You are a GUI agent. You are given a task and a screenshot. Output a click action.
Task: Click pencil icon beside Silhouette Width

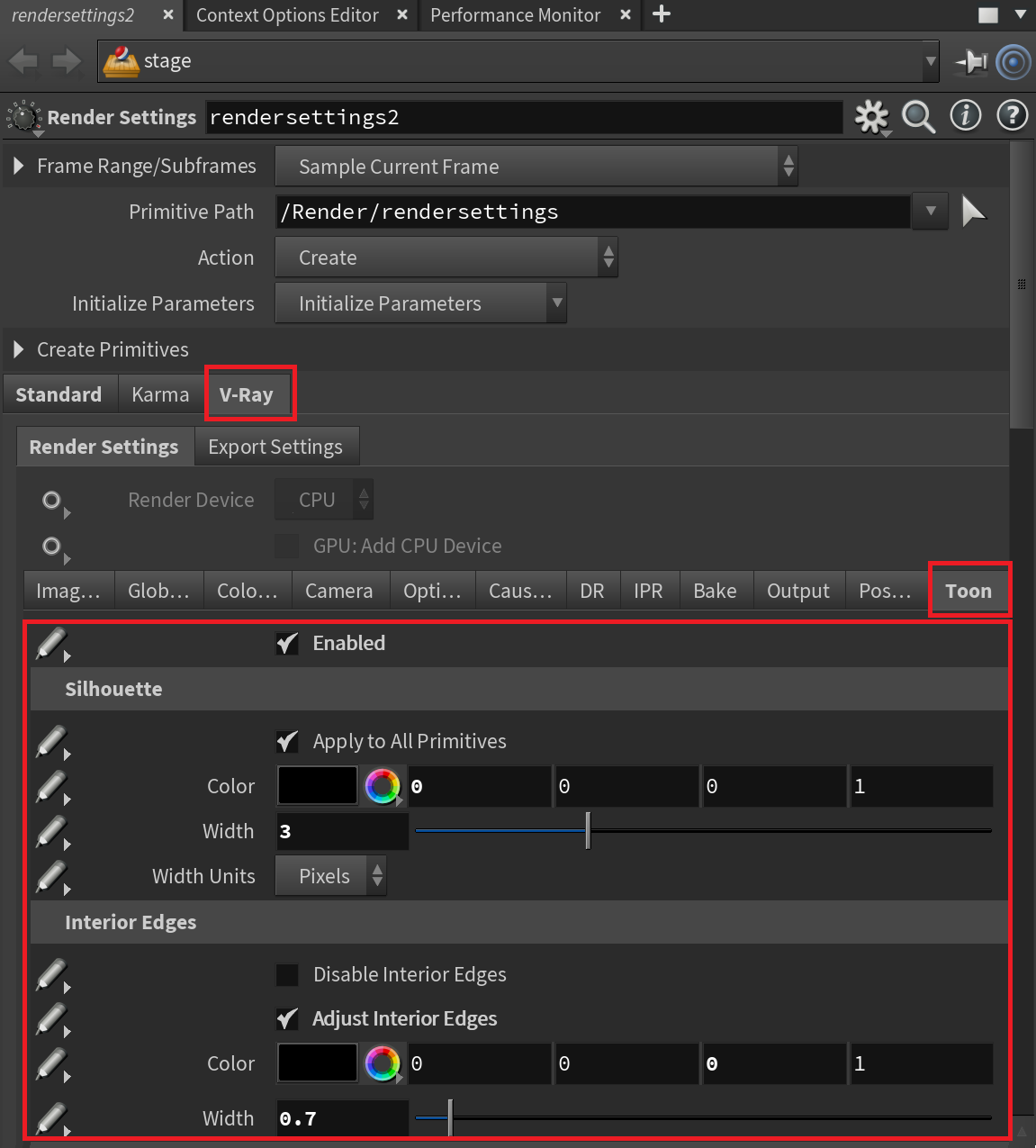(x=52, y=832)
